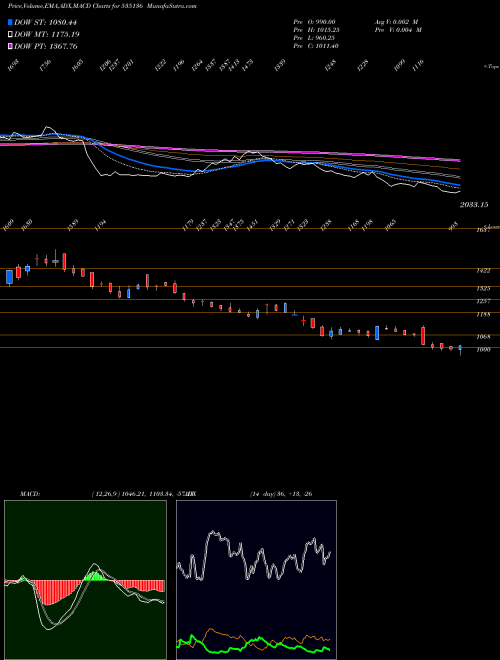This screenshot has width=500, height=660.
Task: Click the magenta DOW PT legend swatch
Action: 10,46
